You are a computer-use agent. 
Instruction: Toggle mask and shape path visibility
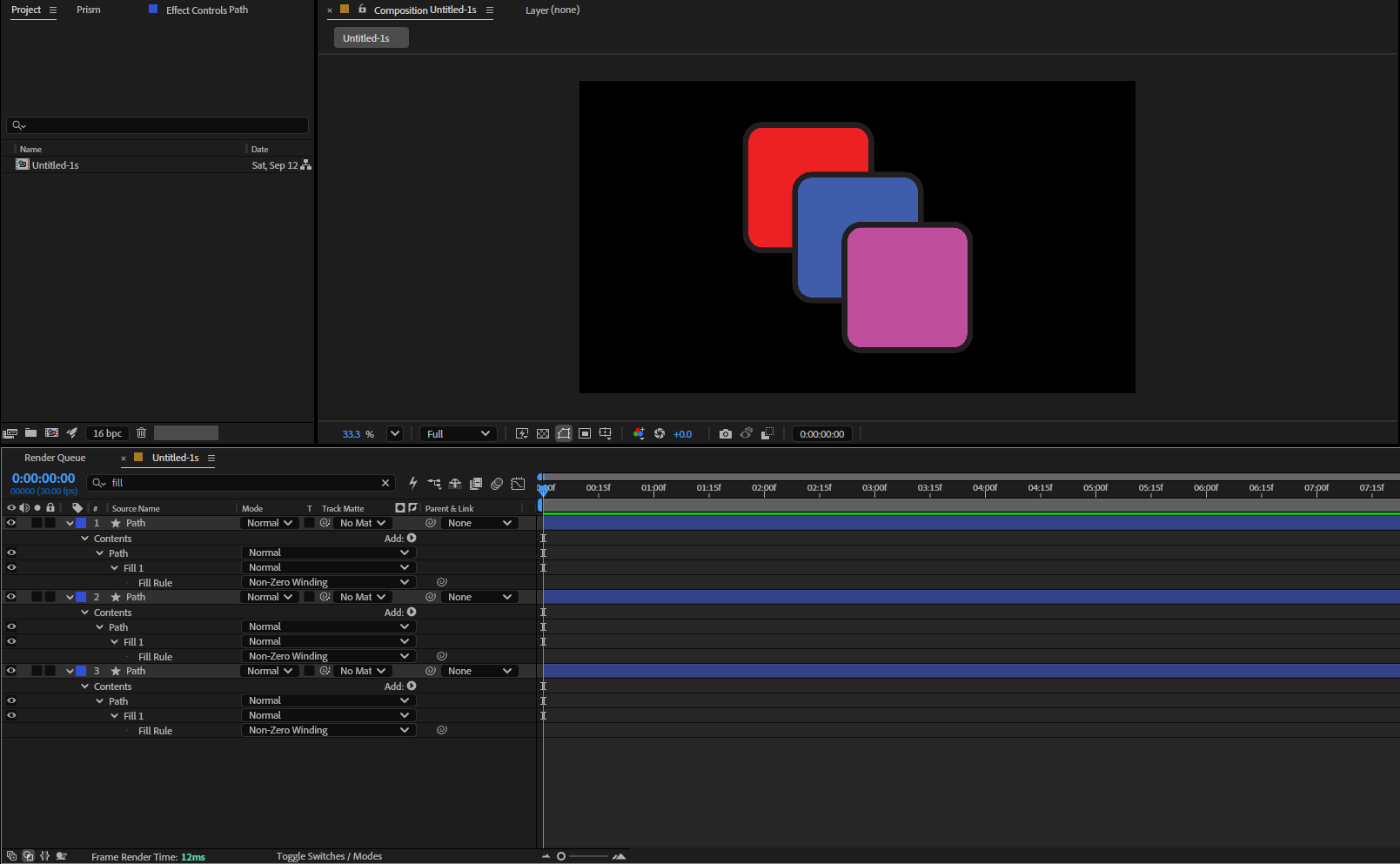tap(564, 434)
